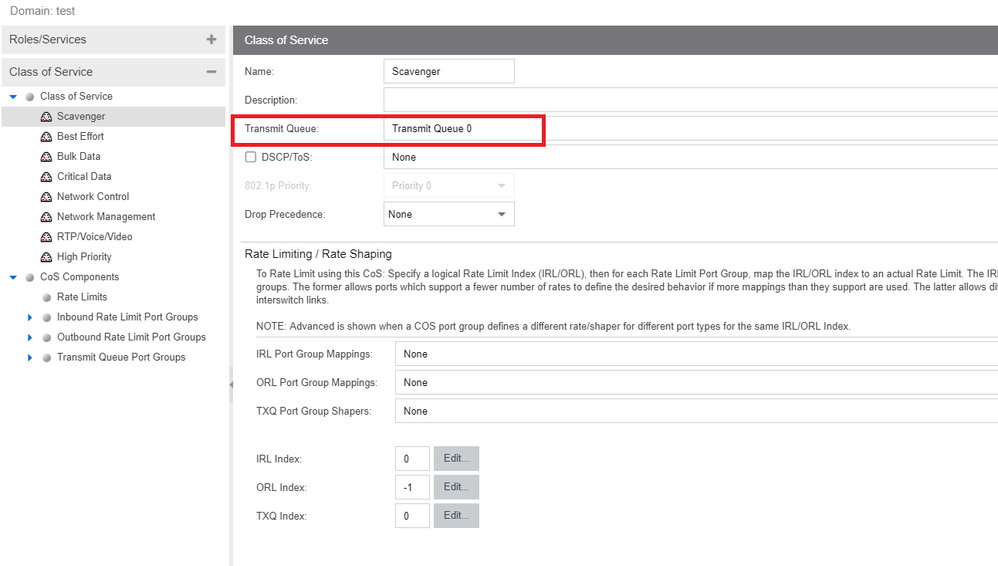This screenshot has width=998, height=566.
Task: Click the Network Control class icon
Action: point(46,197)
